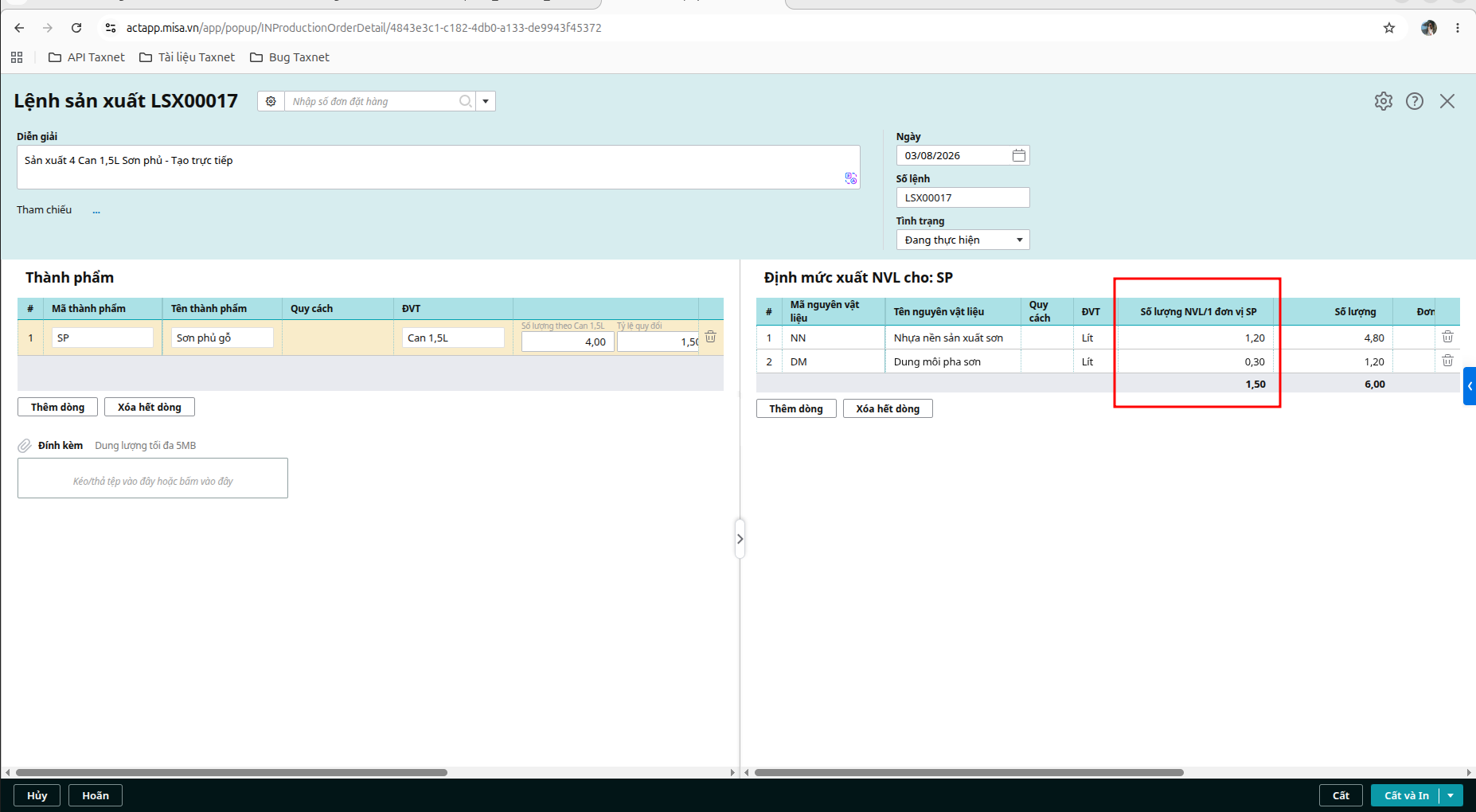Click the Cất button

(1341, 795)
